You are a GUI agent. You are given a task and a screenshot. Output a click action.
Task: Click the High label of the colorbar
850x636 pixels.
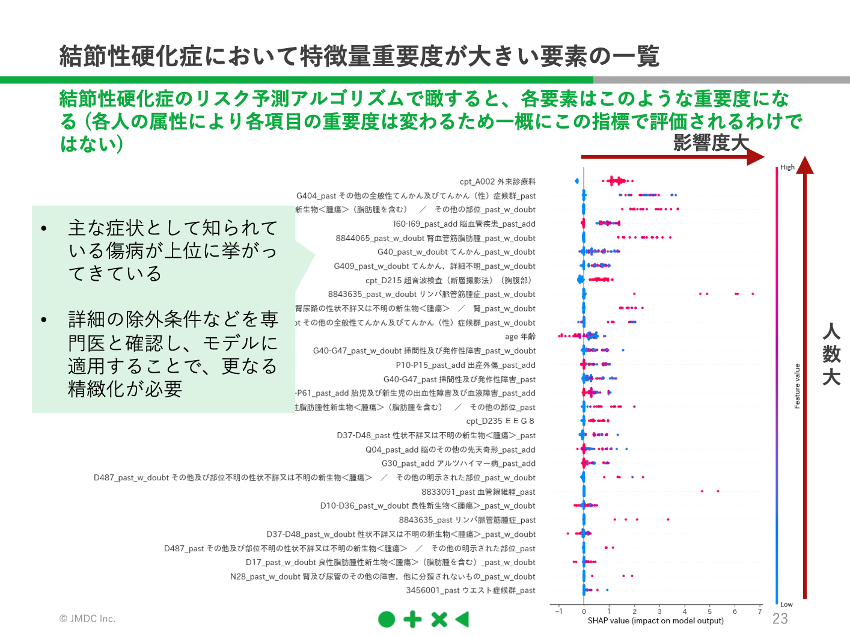787,168
